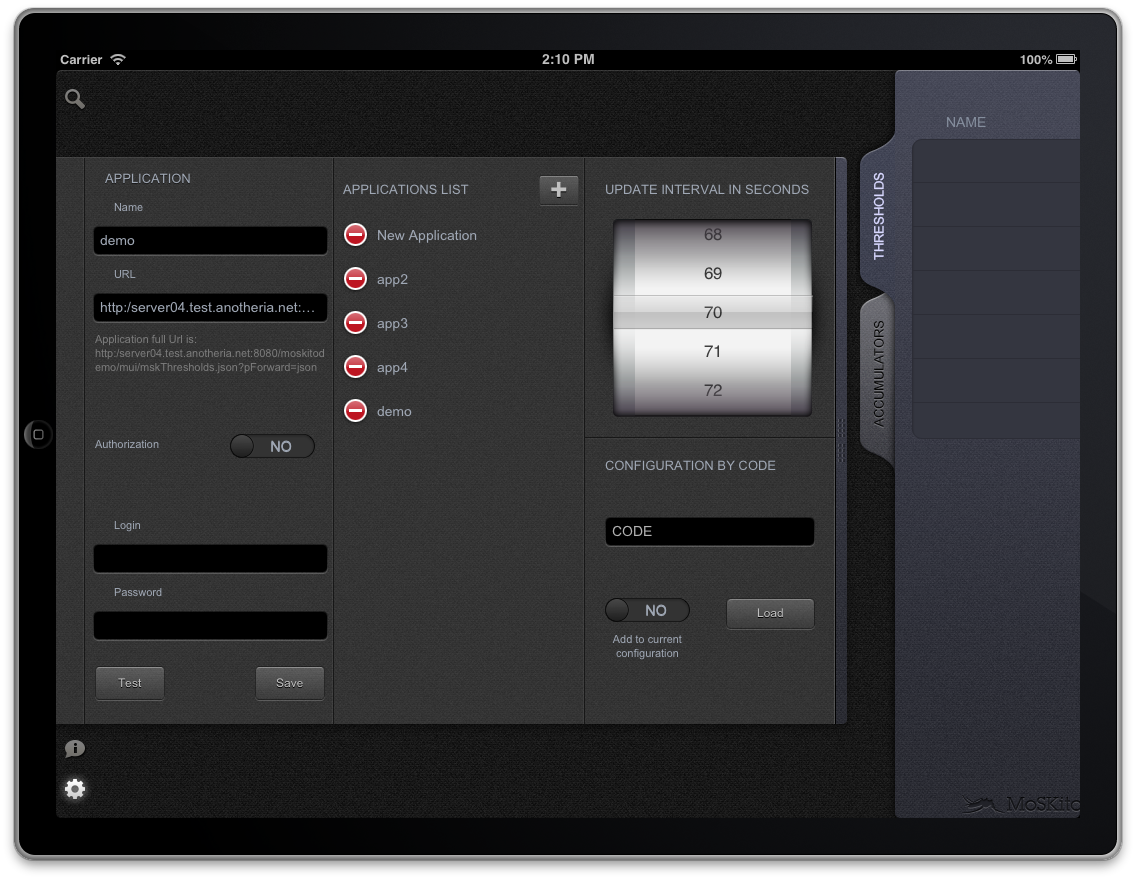This screenshot has height=880, width=1136.
Task: Select demo in applications list
Action: coord(394,411)
